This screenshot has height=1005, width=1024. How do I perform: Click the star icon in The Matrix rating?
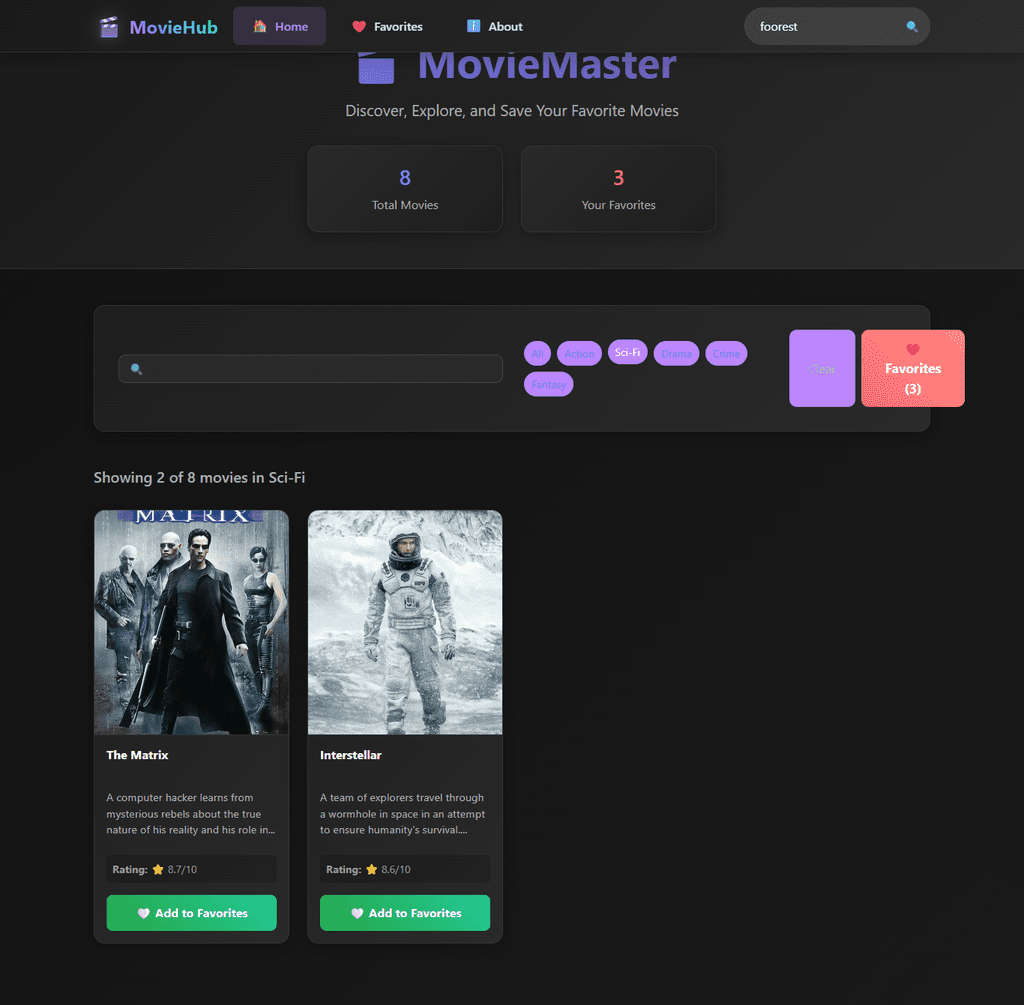pos(158,869)
